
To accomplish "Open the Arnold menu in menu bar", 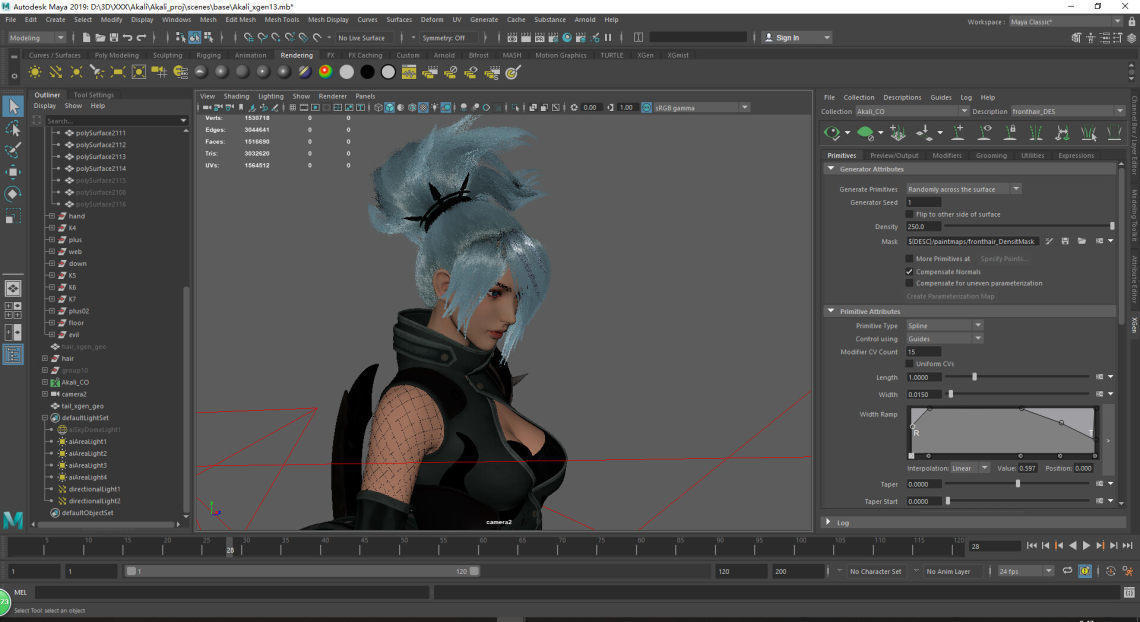I will (585, 20).
